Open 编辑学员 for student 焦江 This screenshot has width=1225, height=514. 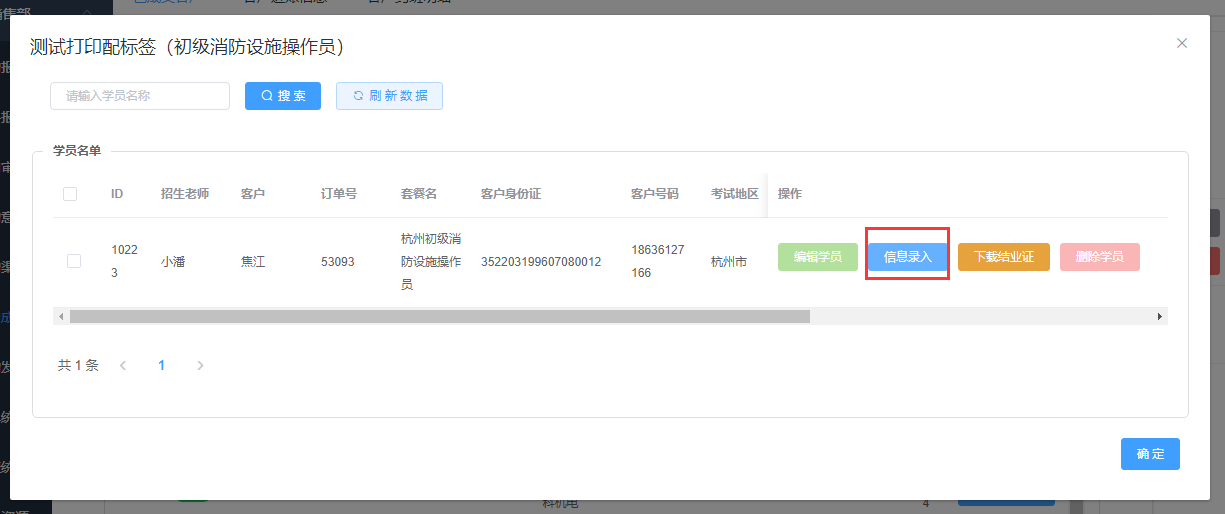[x=817, y=257]
